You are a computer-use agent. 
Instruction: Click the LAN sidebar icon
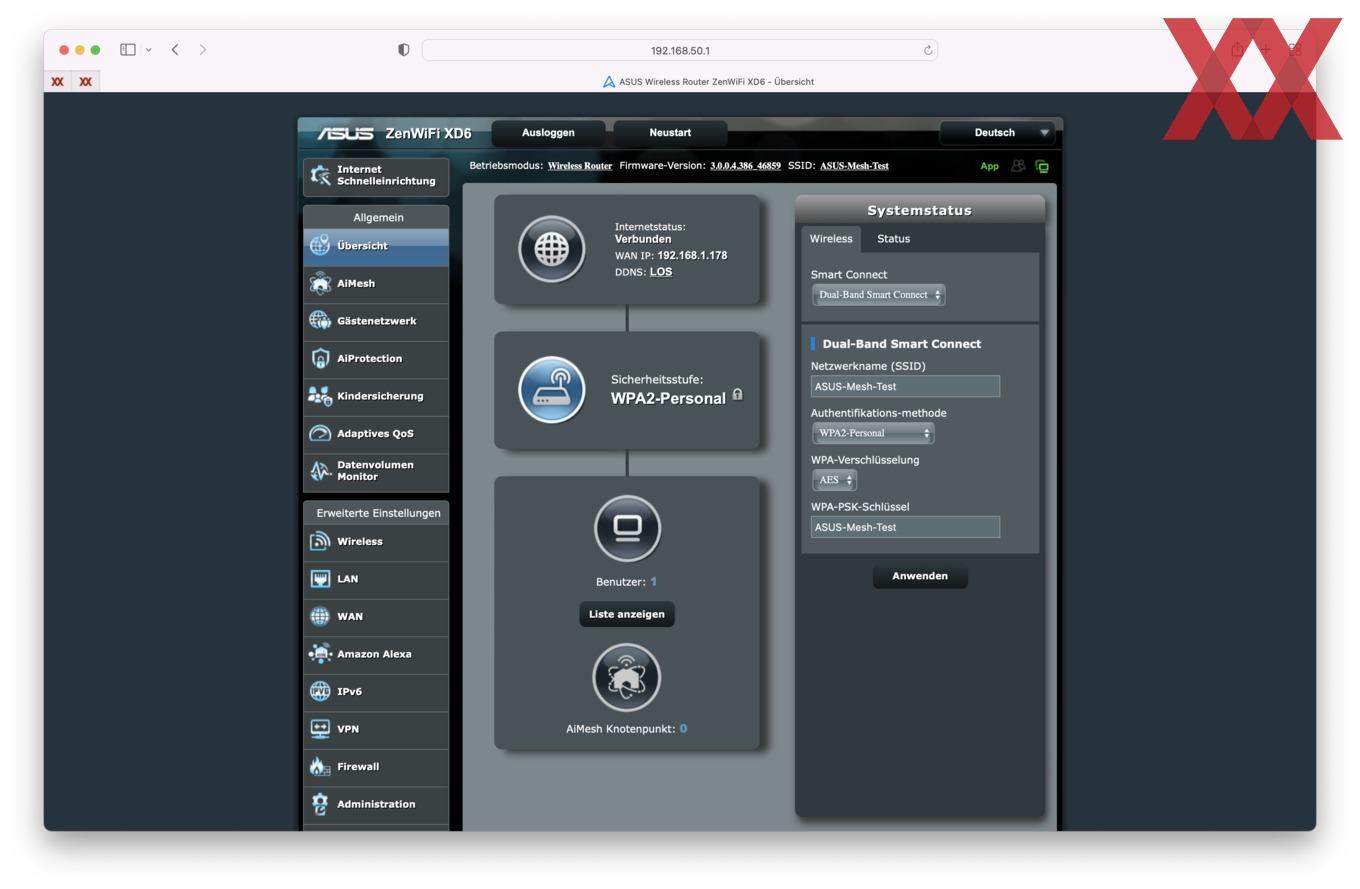click(x=320, y=579)
